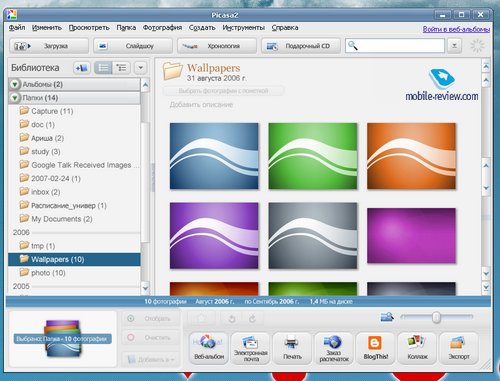The height and width of the screenshot is (381, 500).
Task: Collapse the Альбомы (2) section
Action: tap(15, 84)
